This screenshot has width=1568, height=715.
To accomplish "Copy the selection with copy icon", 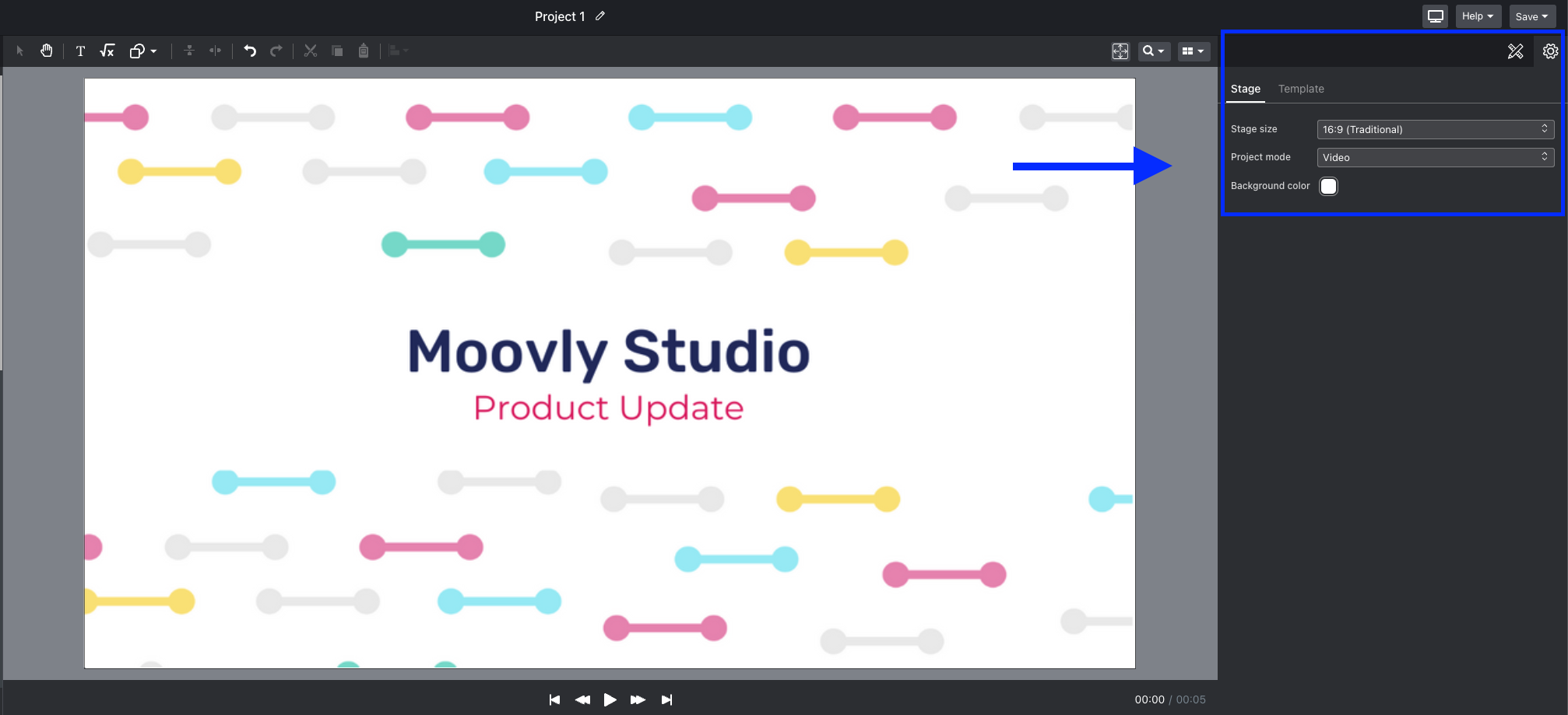I will click(337, 51).
